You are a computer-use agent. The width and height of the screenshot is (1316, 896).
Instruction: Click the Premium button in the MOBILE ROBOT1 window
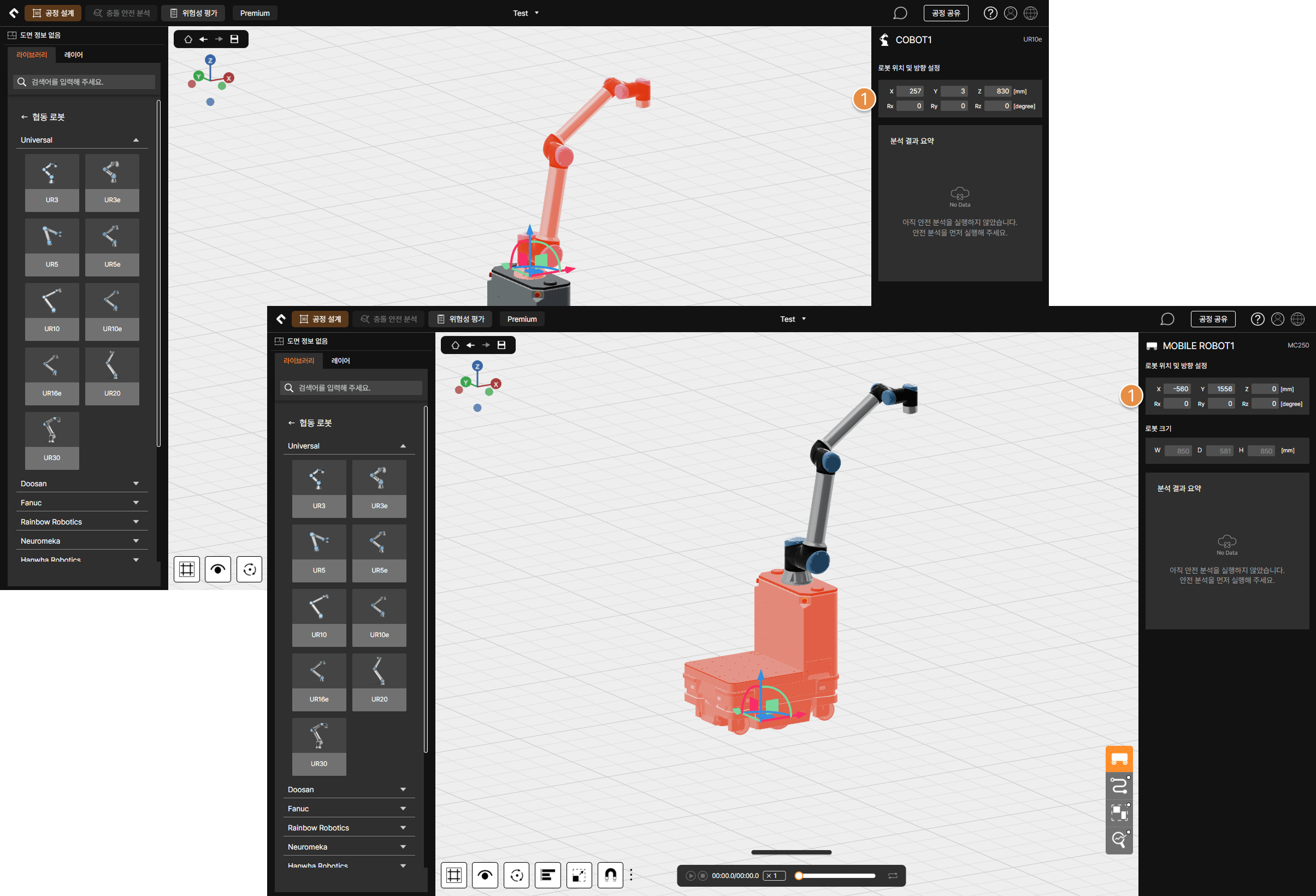click(522, 319)
